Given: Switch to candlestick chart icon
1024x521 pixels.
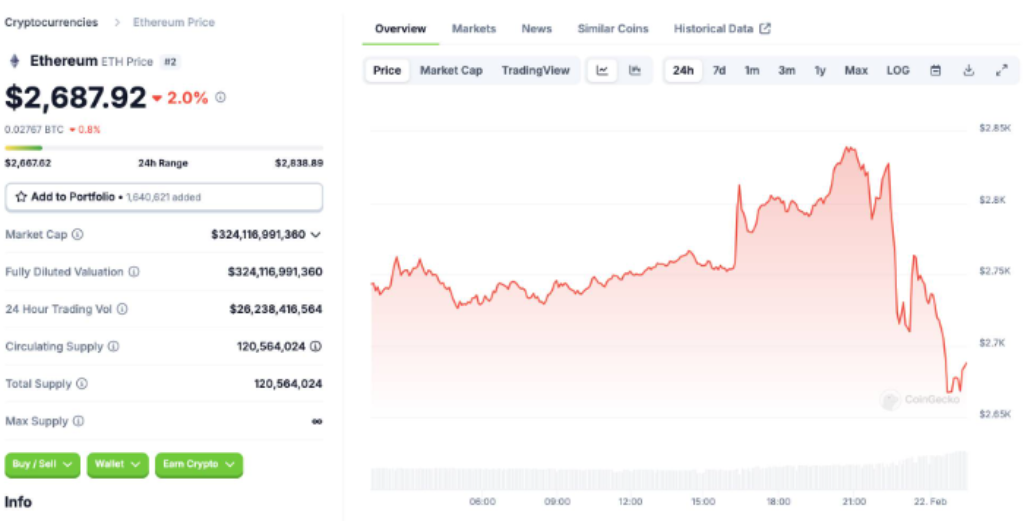Looking at the screenshot, I should 635,70.
